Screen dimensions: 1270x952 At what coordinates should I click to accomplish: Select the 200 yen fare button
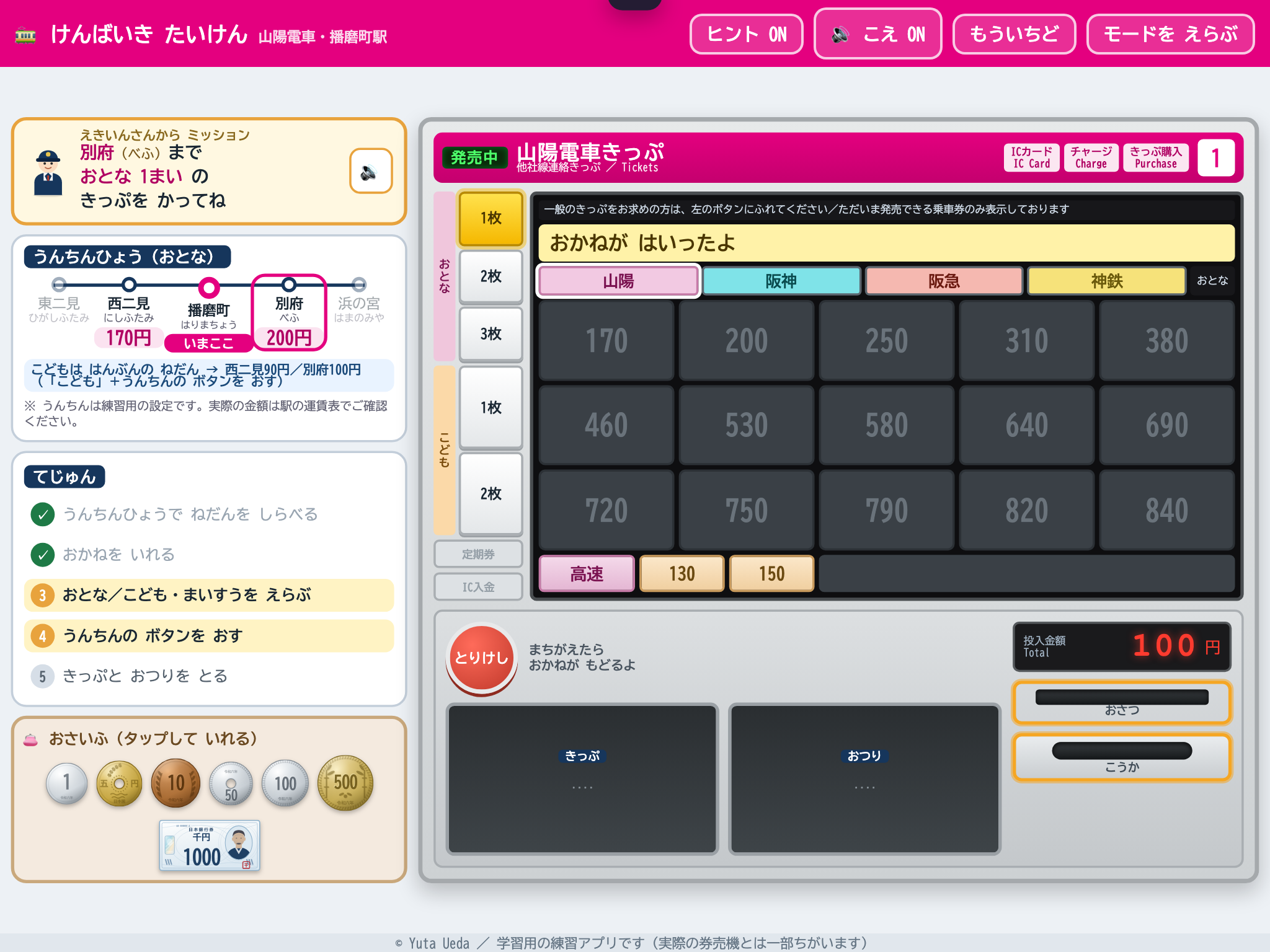point(747,341)
